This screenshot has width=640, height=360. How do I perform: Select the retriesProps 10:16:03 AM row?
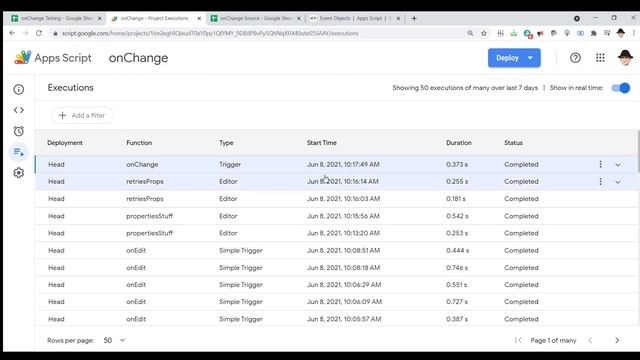(336, 199)
